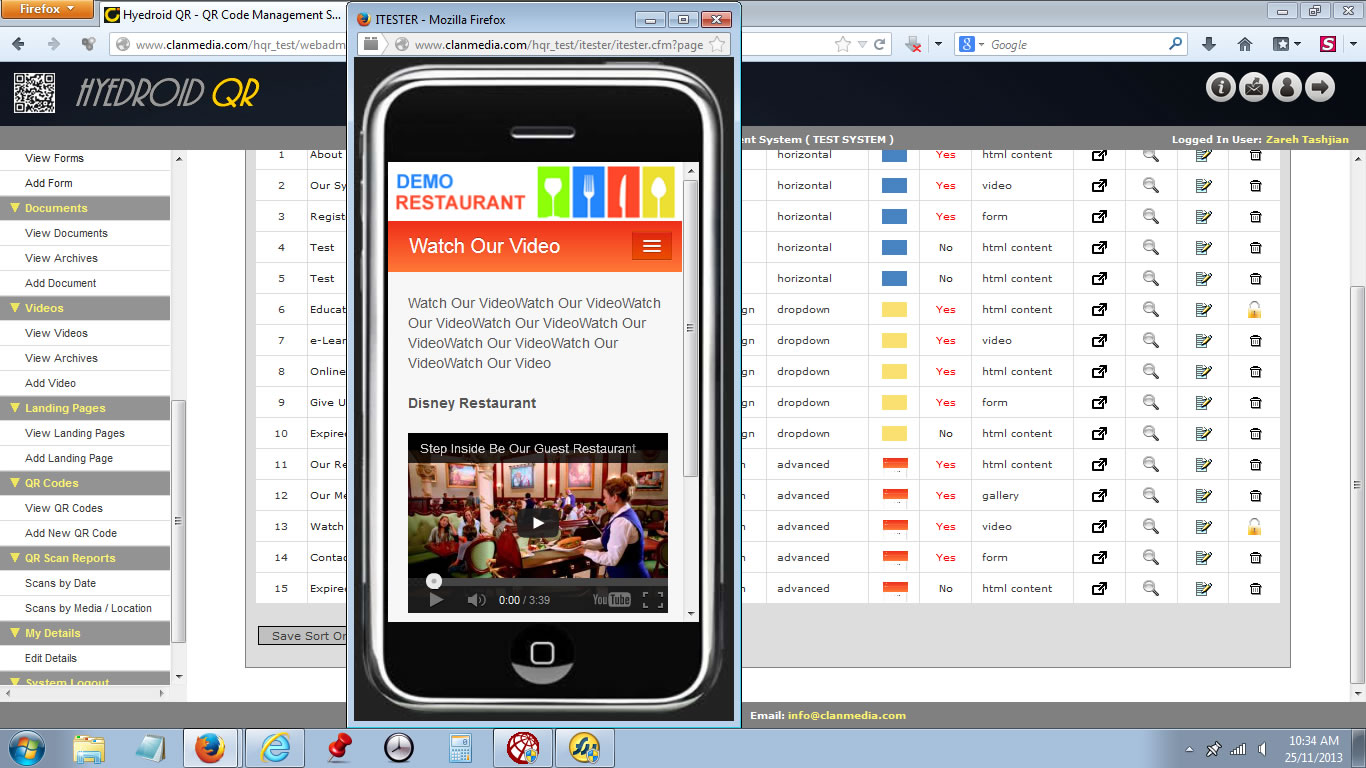
Task: Tap the phone's home button
Action: [x=542, y=654]
